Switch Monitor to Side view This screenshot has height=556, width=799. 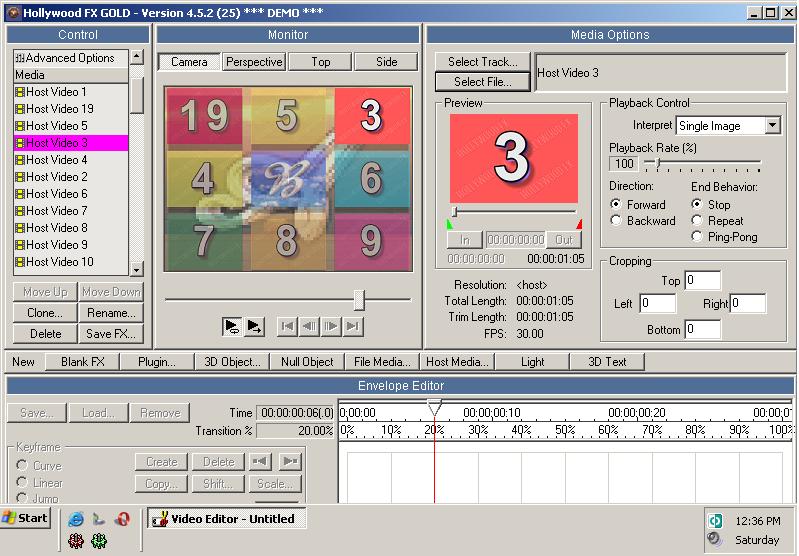coord(386,62)
